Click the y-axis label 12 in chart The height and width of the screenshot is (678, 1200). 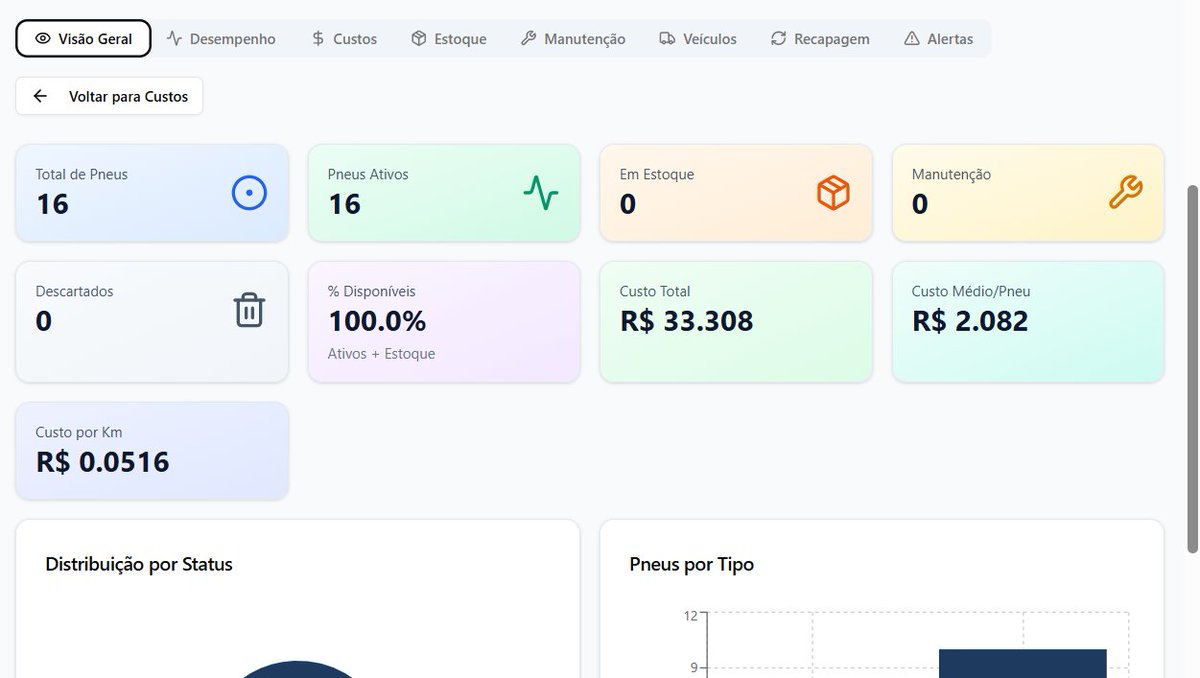pyautogui.click(x=690, y=615)
